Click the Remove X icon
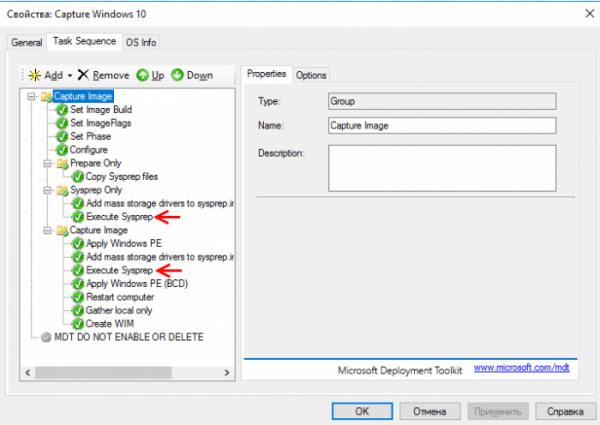The image size is (600, 425). coord(83,75)
